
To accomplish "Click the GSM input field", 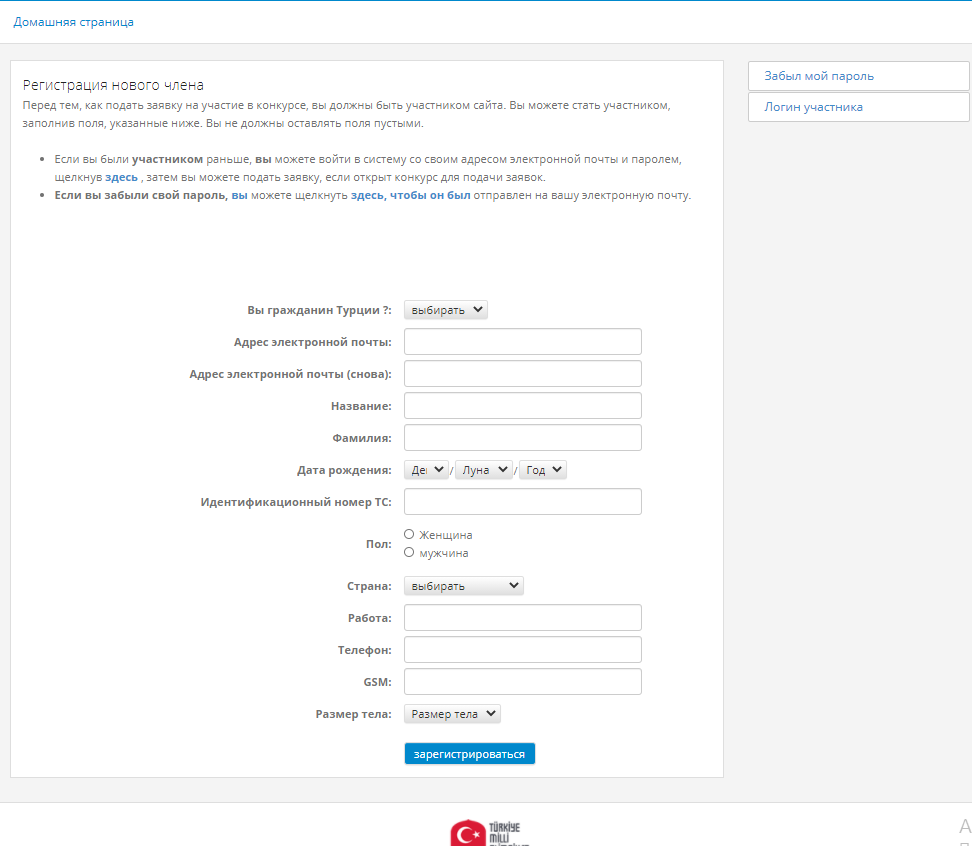I will tap(522, 682).
